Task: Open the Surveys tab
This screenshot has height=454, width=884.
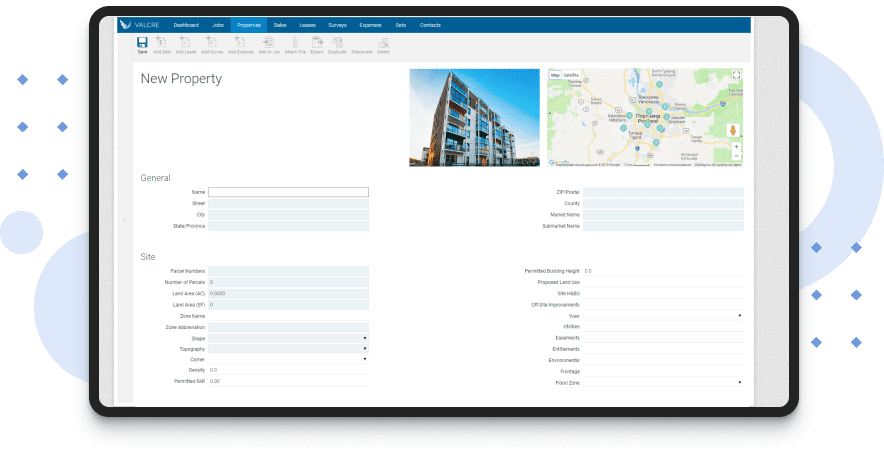Action: (x=337, y=25)
